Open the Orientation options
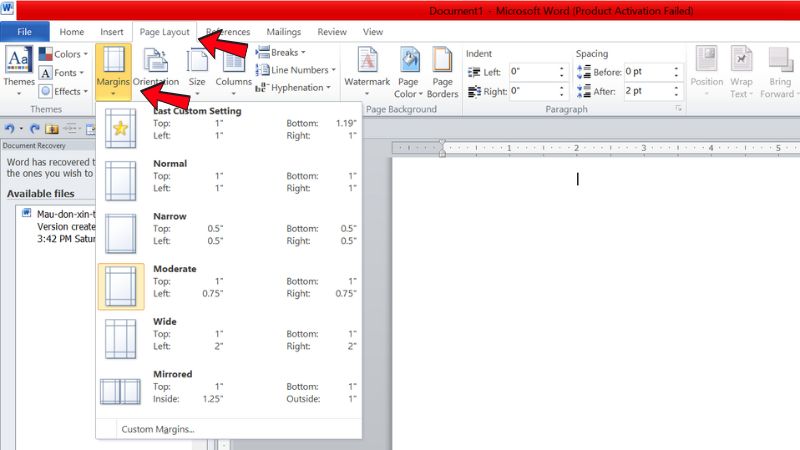Image resolution: width=800 pixels, height=450 pixels. (x=156, y=71)
